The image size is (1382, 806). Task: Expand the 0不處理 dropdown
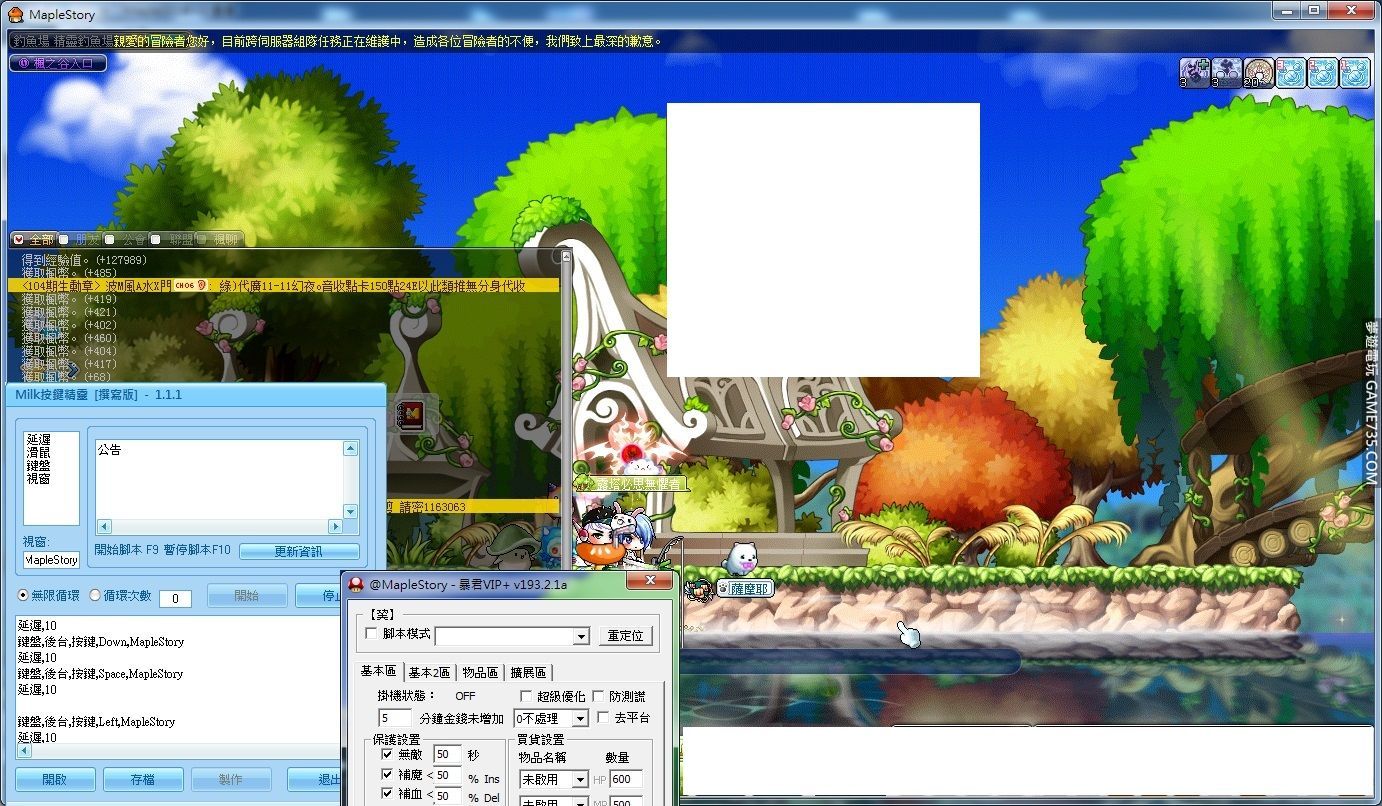coord(579,719)
